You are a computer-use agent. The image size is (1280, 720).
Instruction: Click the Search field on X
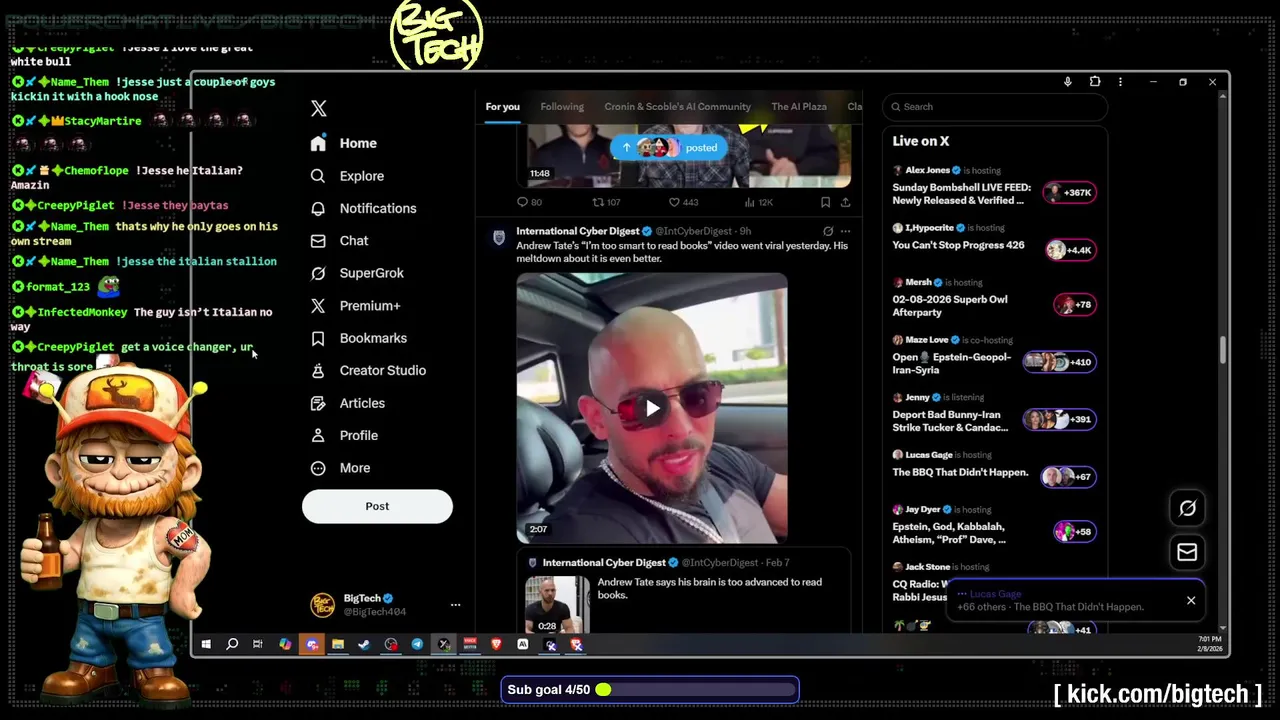995,107
